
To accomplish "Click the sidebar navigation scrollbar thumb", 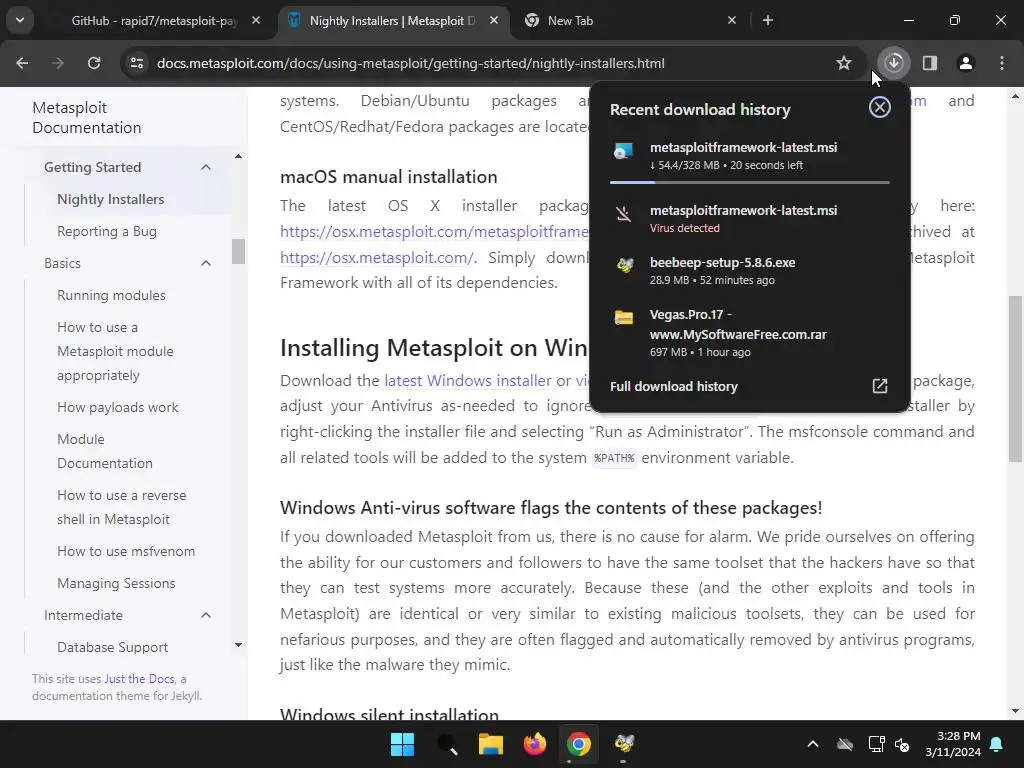I will [x=238, y=251].
